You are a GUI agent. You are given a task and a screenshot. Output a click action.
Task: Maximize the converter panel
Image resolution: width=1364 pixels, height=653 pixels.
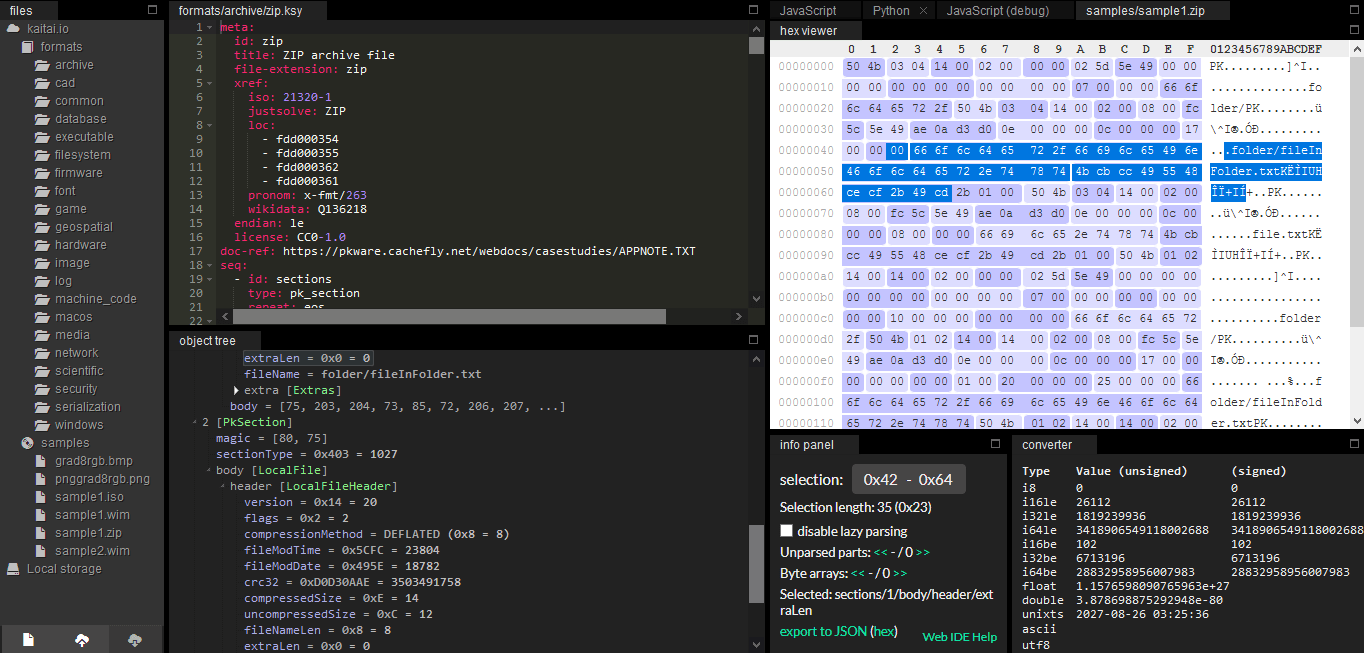[1353, 444]
